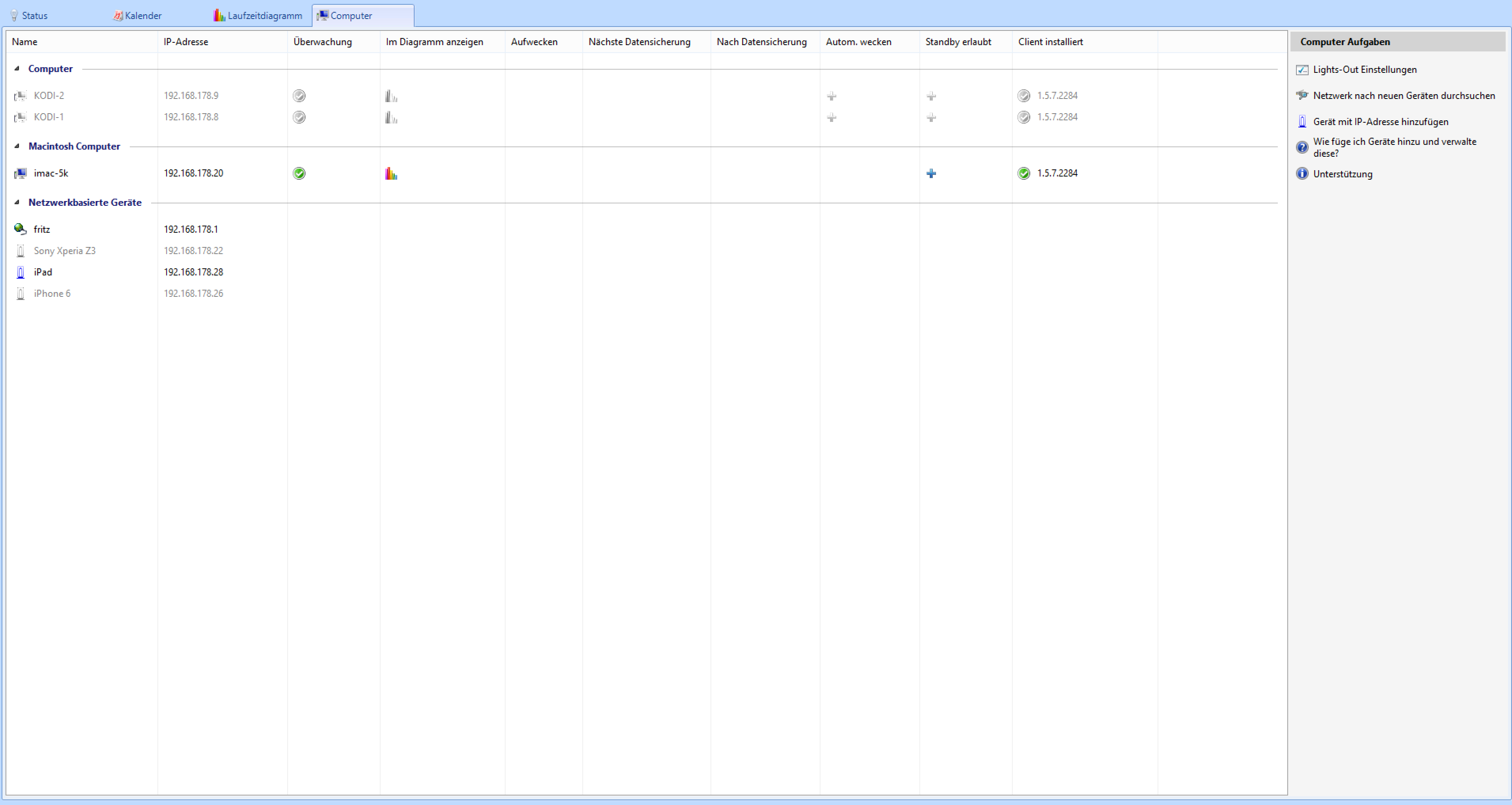
Task: Toggle diagram display for imac-5k
Action: coord(391,173)
